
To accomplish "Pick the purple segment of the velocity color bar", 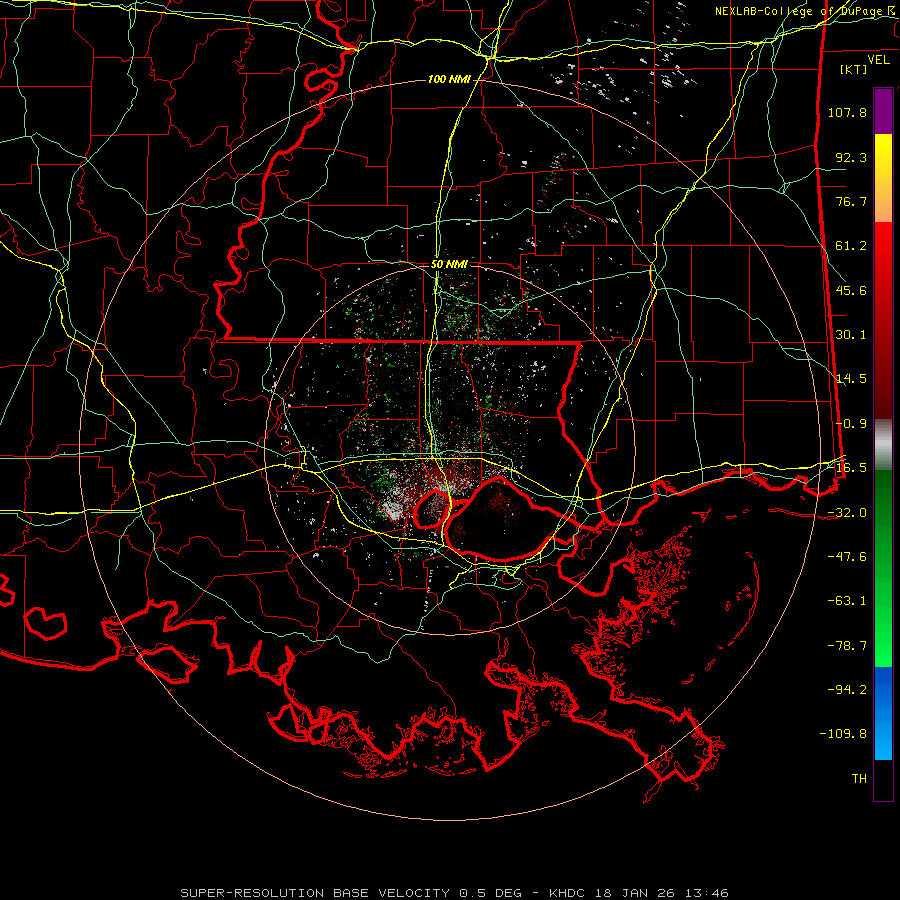I will 883,111.
